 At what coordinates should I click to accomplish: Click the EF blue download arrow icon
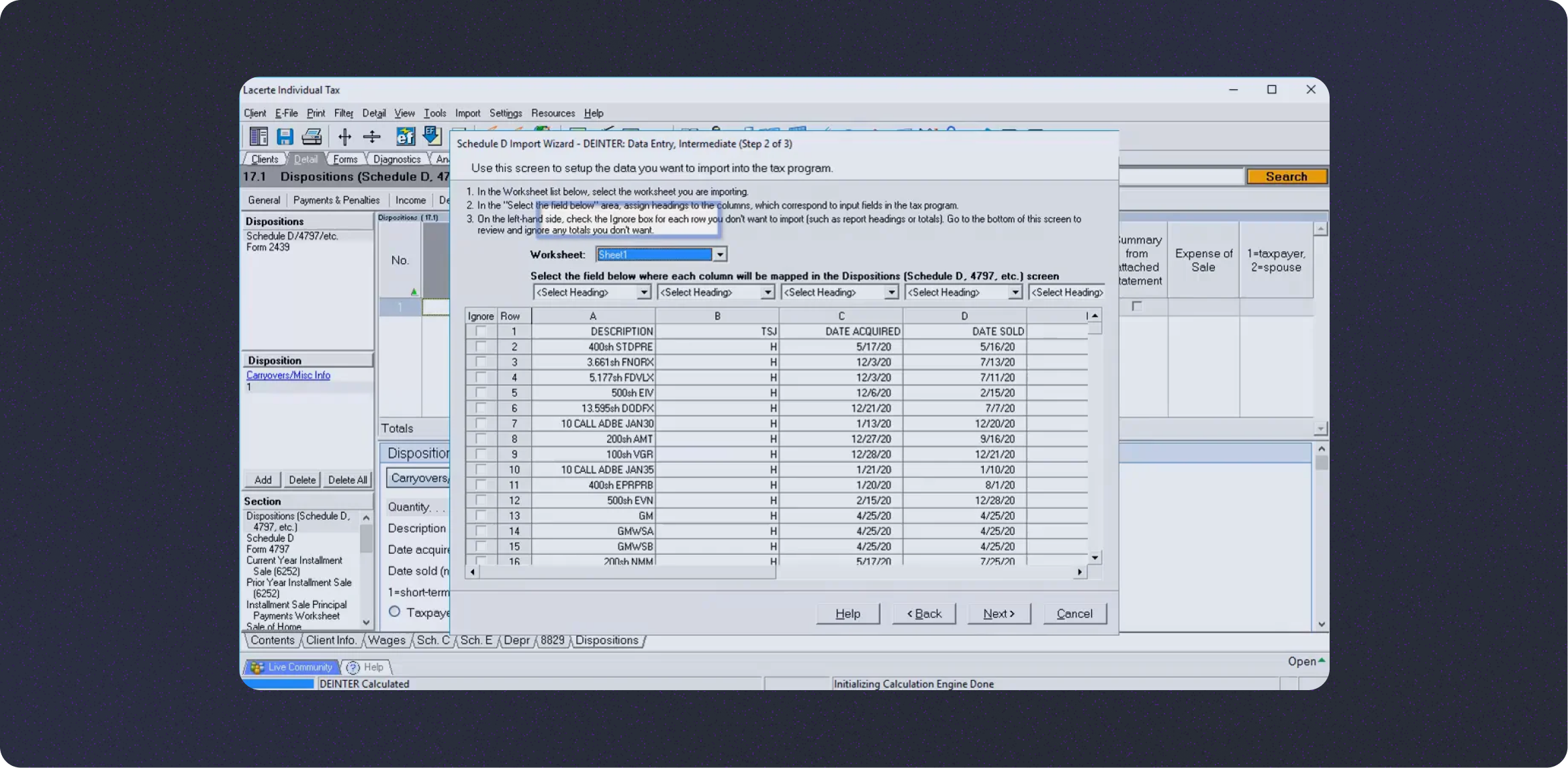pyautogui.click(x=432, y=136)
